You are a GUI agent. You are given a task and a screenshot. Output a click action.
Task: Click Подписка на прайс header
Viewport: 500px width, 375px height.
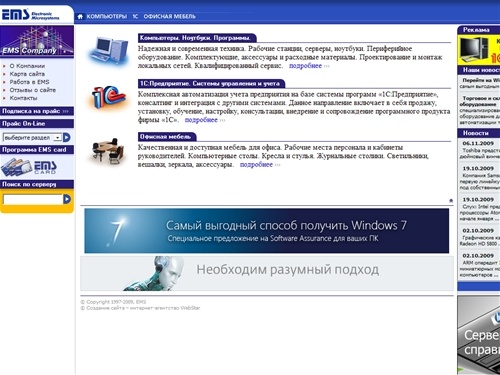point(37,111)
